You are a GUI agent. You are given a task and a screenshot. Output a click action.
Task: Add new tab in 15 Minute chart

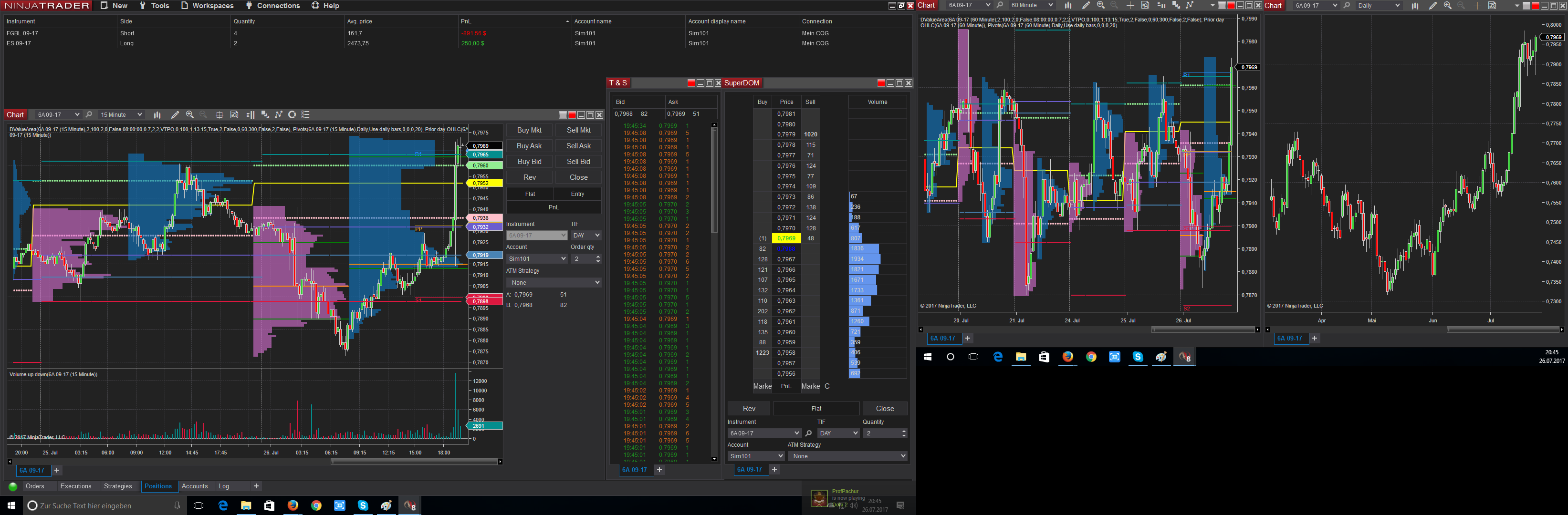(57, 471)
